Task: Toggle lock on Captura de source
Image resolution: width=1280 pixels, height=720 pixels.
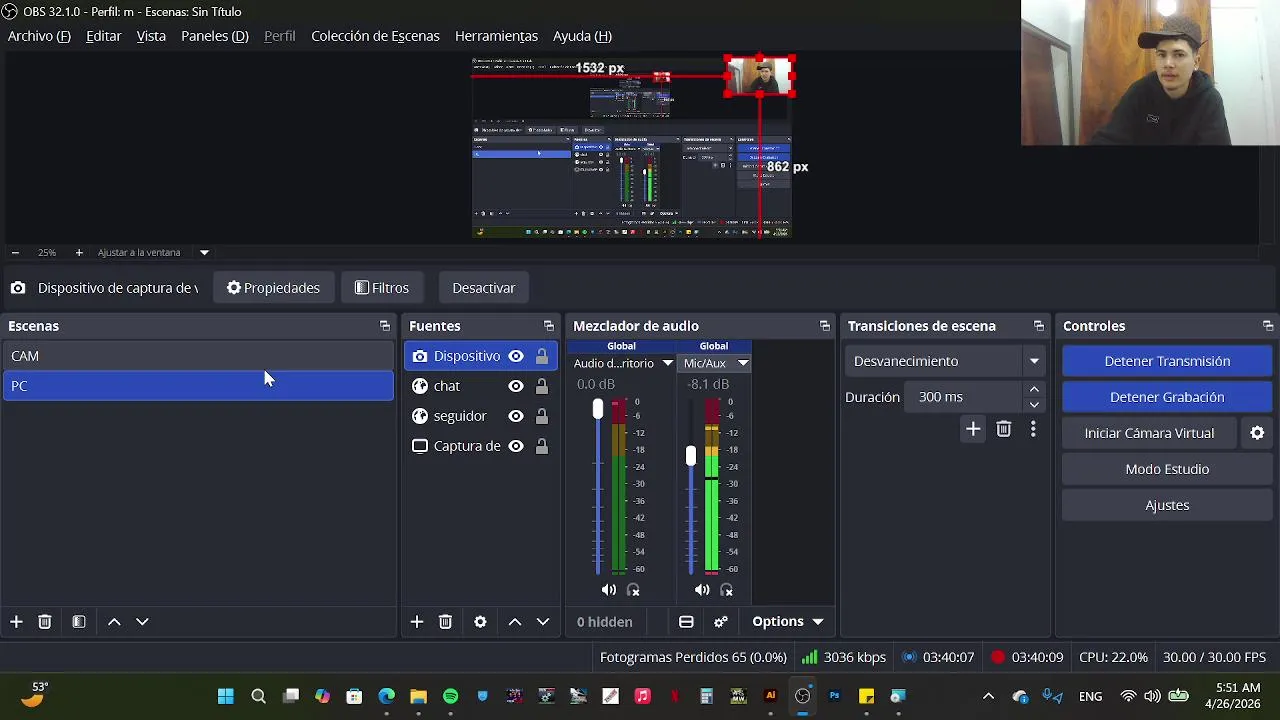Action: coord(541,446)
